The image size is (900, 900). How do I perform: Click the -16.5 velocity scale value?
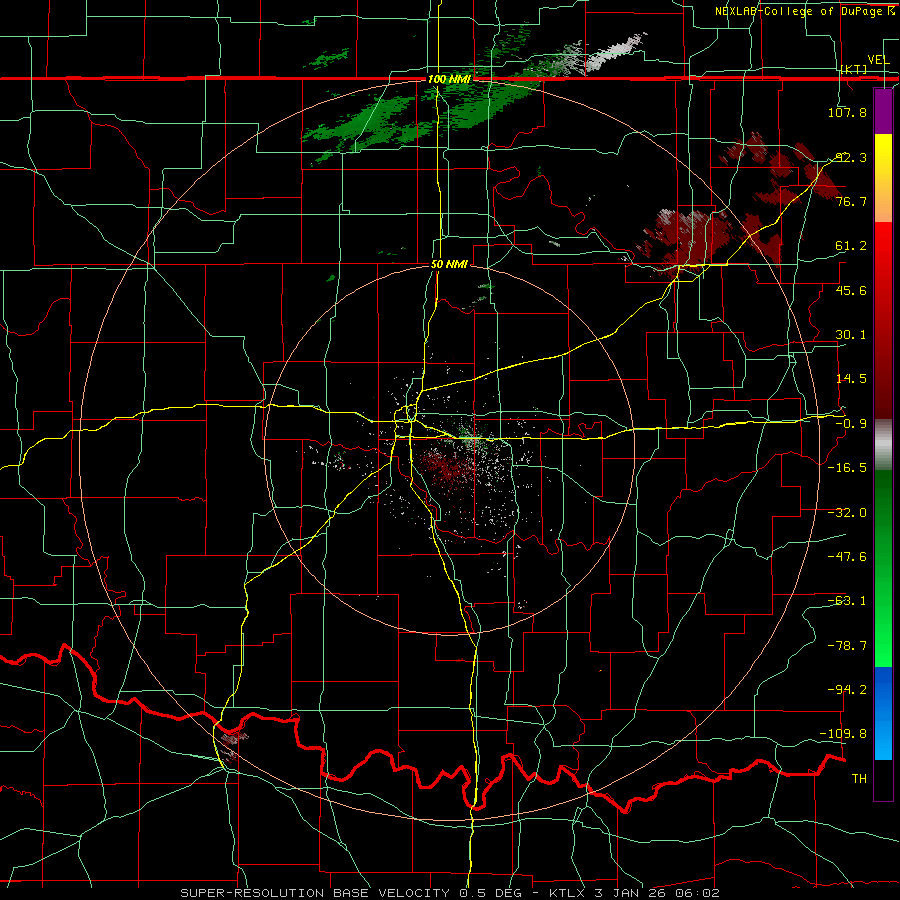click(x=847, y=468)
